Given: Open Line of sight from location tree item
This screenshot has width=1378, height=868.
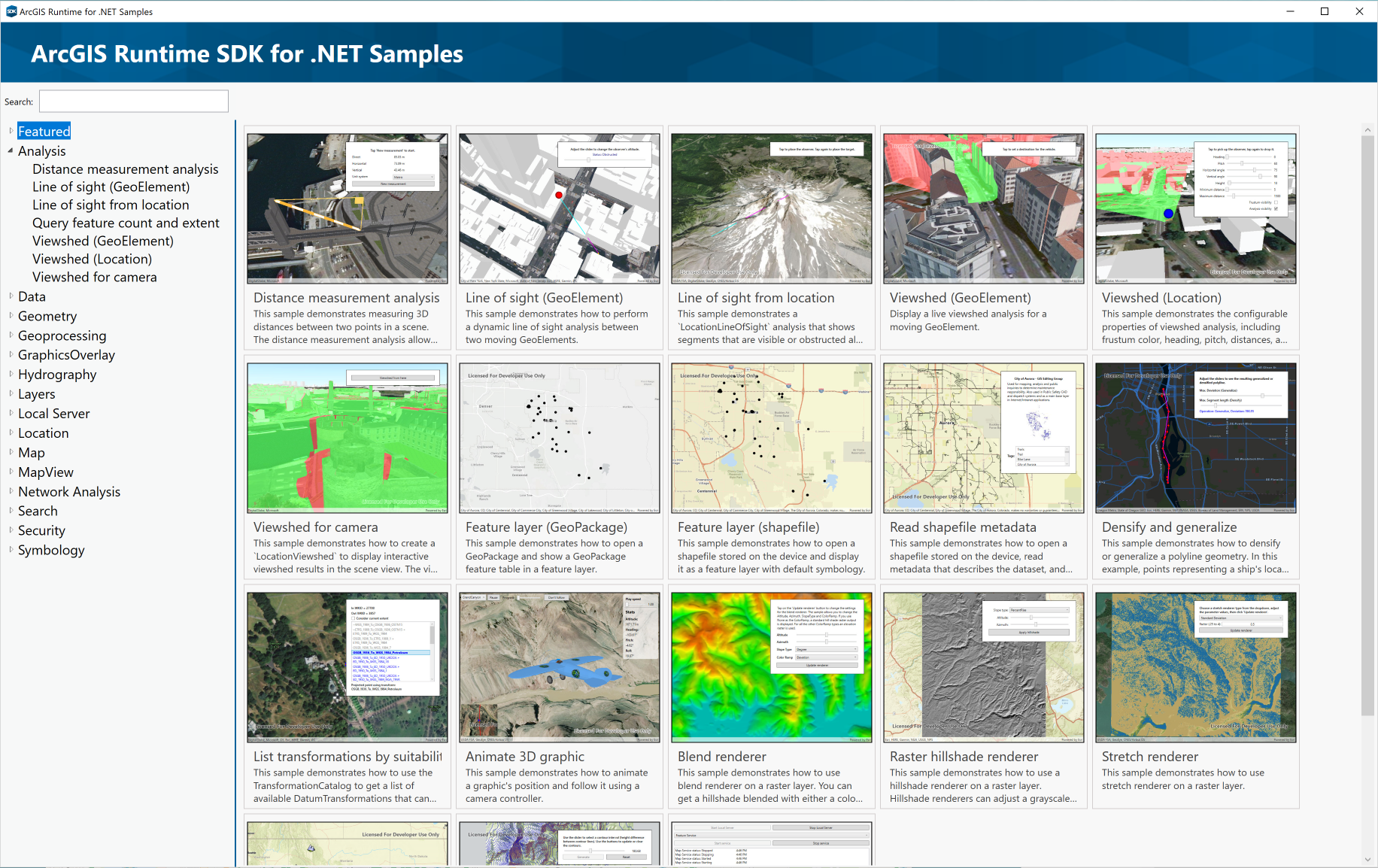Looking at the screenshot, I should pyautogui.click(x=111, y=205).
